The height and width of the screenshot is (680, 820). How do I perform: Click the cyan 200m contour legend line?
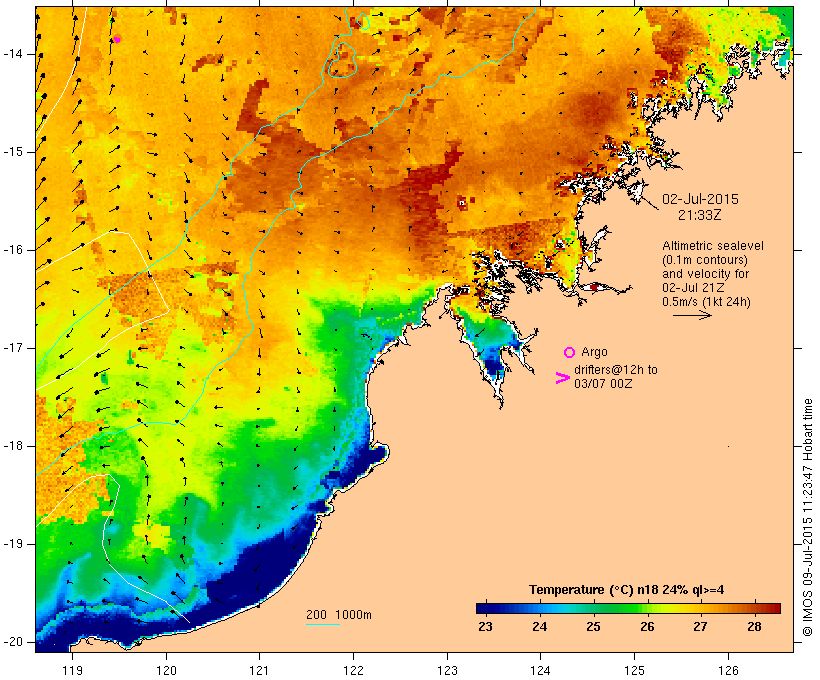pyautogui.click(x=323, y=624)
